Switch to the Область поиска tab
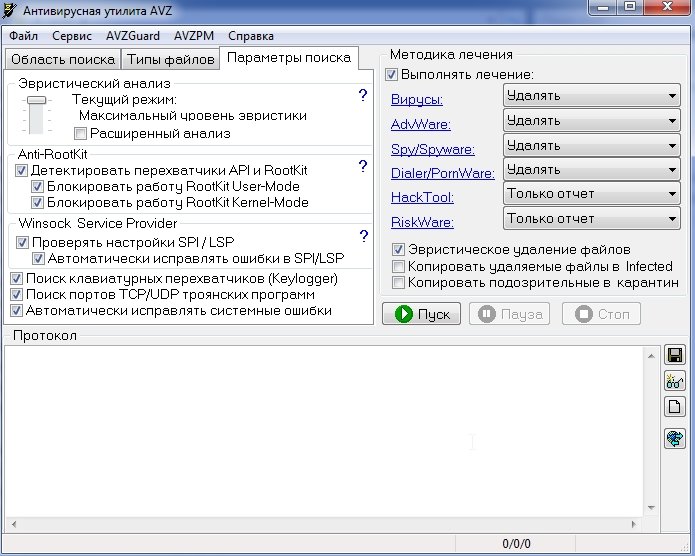This screenshot has width=695, height=556. 62,59
